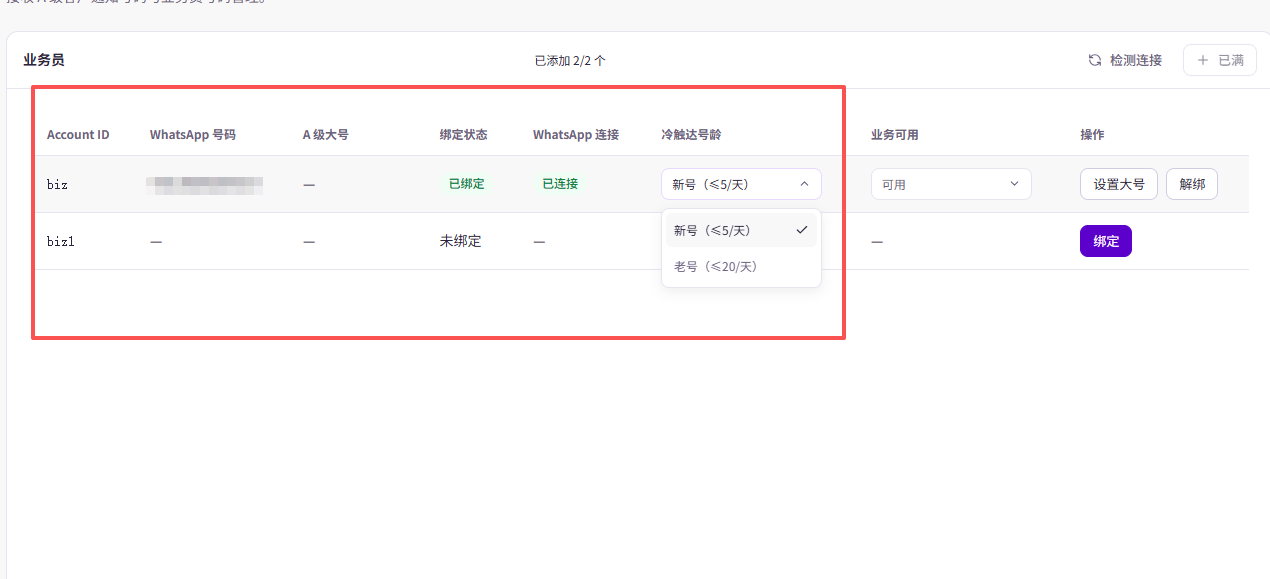This screenshot has width=1270, height=579.
Task: Click the blurred WhatsApp number cell
Action: (x=205, y=184)
